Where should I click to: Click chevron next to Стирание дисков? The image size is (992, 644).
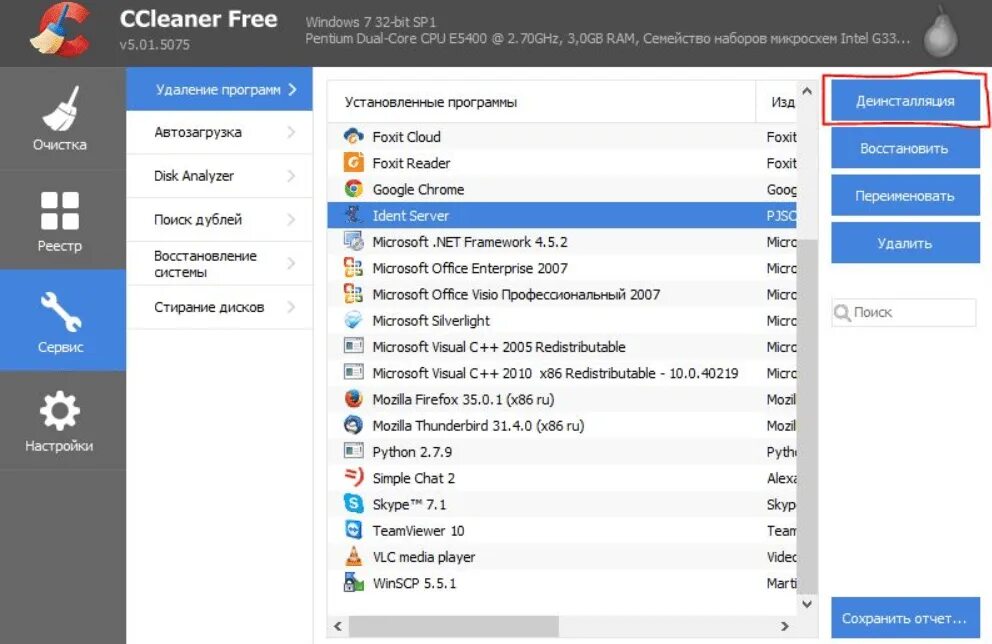(291, 307)
